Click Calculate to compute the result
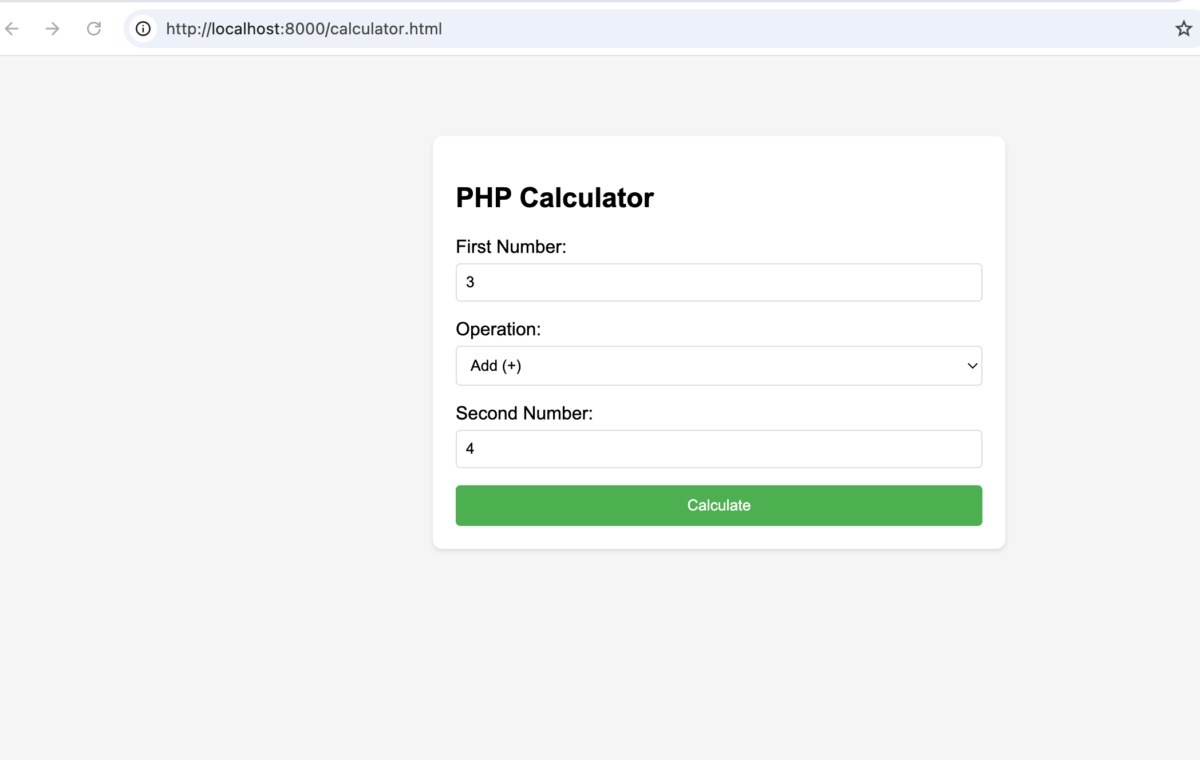This screenshot has width=1200, height=760. pos(718,505)
